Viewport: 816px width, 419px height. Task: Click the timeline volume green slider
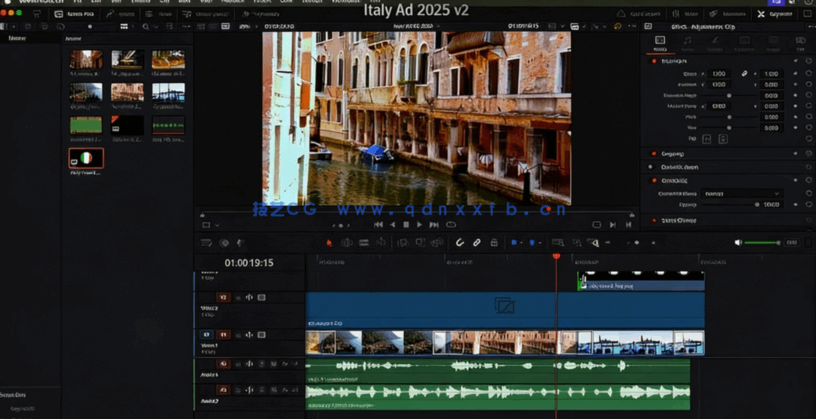point(762,243)
